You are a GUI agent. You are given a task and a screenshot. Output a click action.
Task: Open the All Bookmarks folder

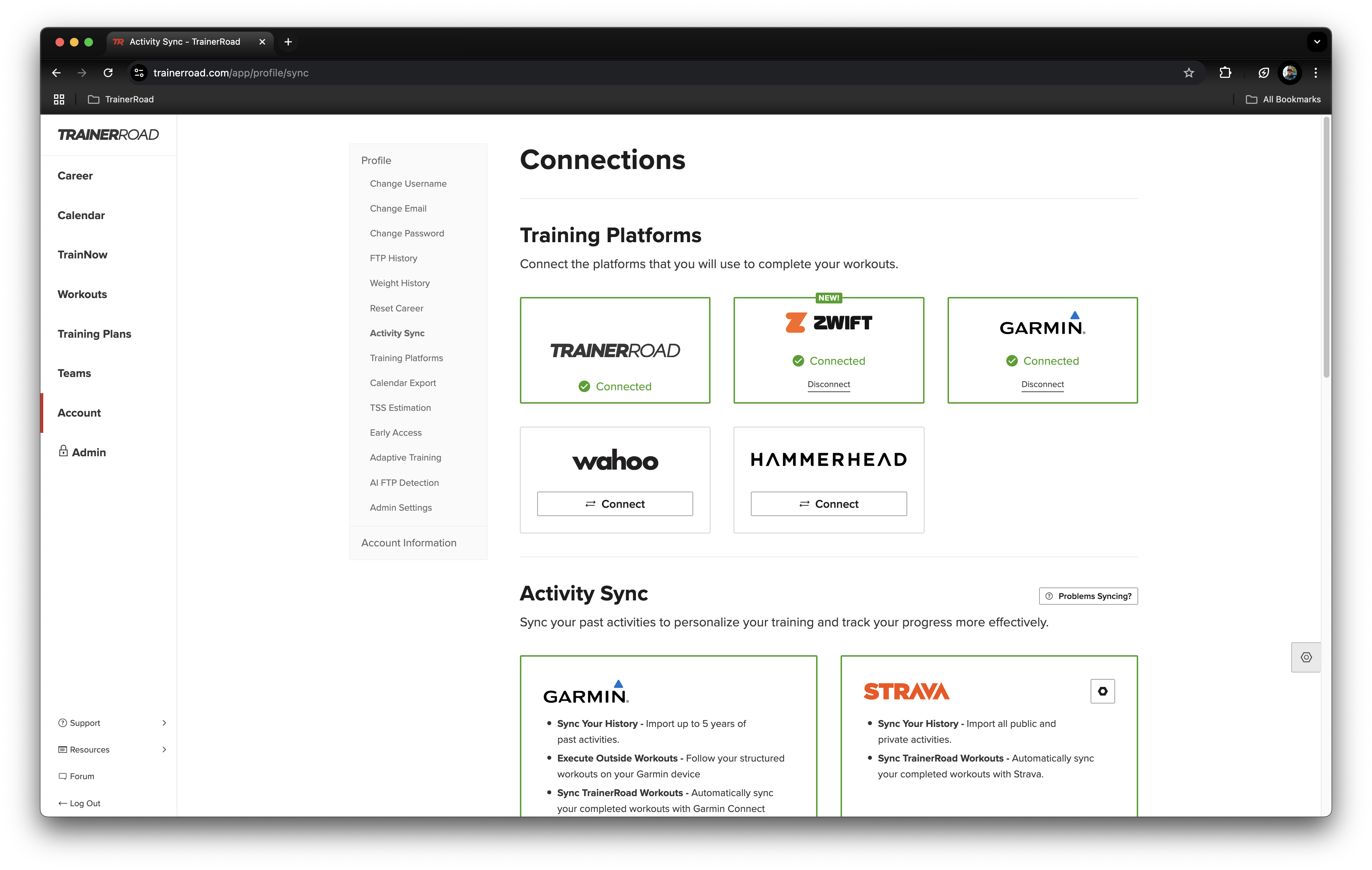point(1283,99)
